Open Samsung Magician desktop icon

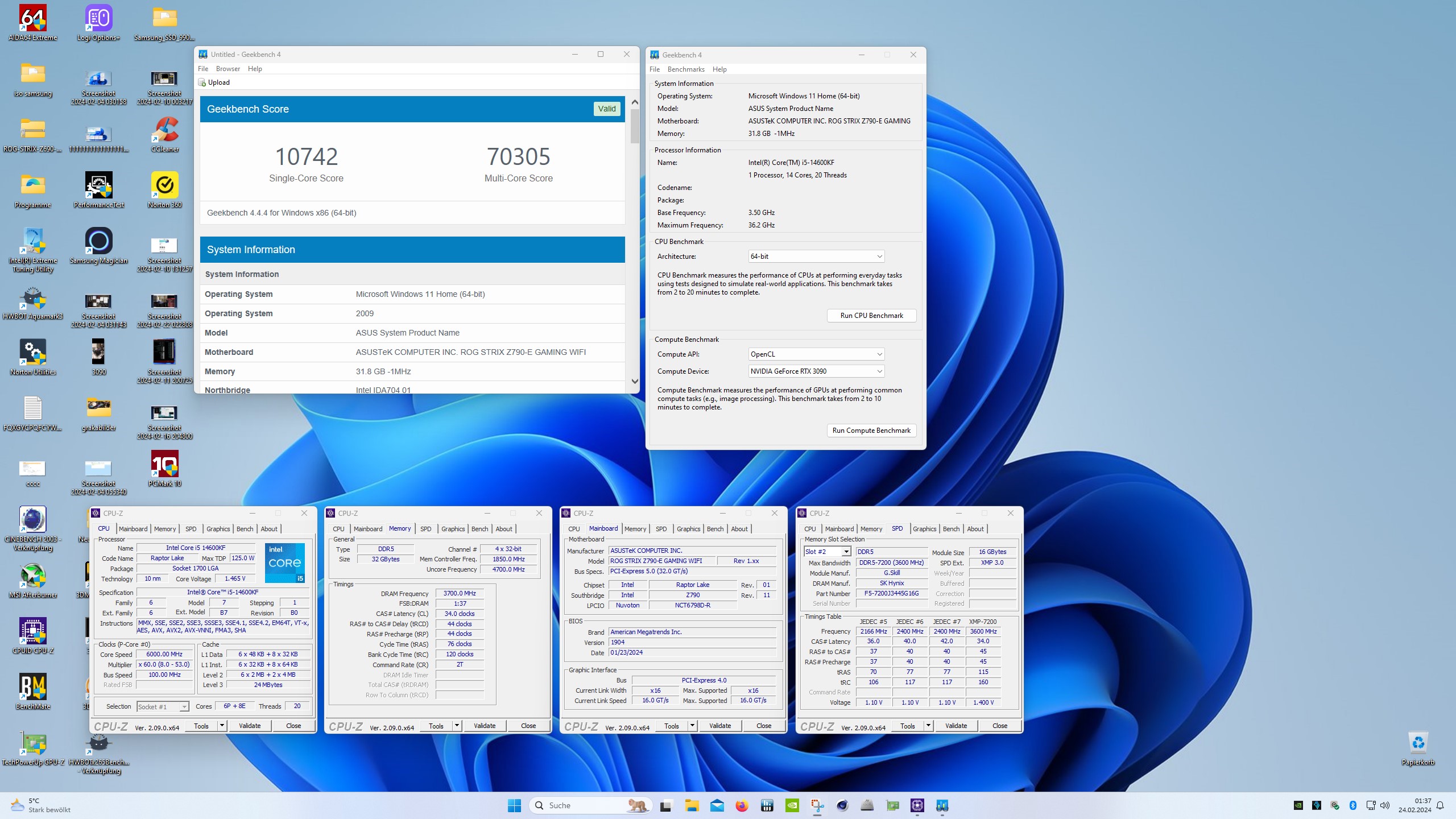click(x=98, y=246)
